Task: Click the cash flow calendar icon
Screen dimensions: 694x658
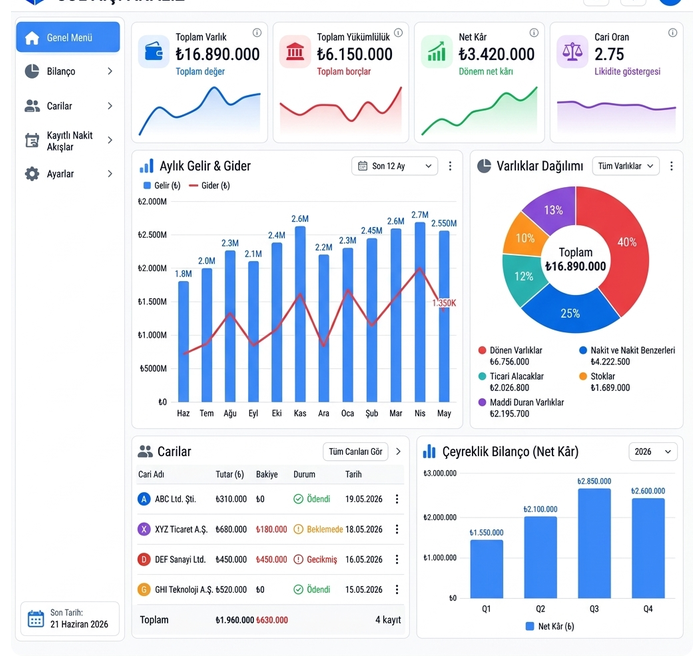Action: (32, 140)
